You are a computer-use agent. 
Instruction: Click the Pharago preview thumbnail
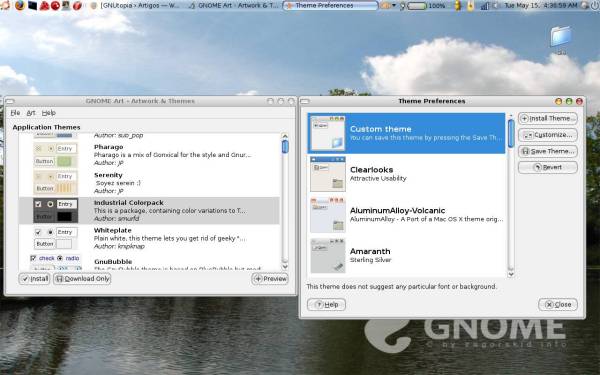tap(55, 155)
